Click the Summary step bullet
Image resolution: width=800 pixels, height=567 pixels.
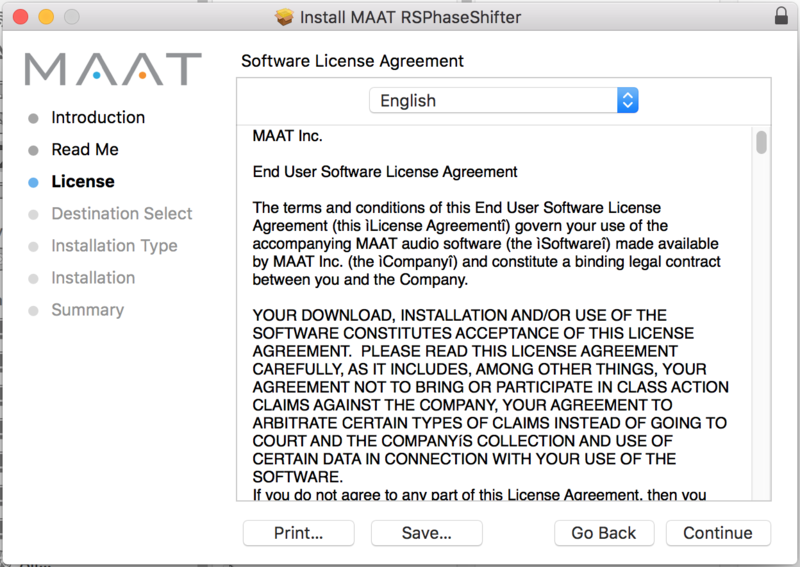click(33, 311)
